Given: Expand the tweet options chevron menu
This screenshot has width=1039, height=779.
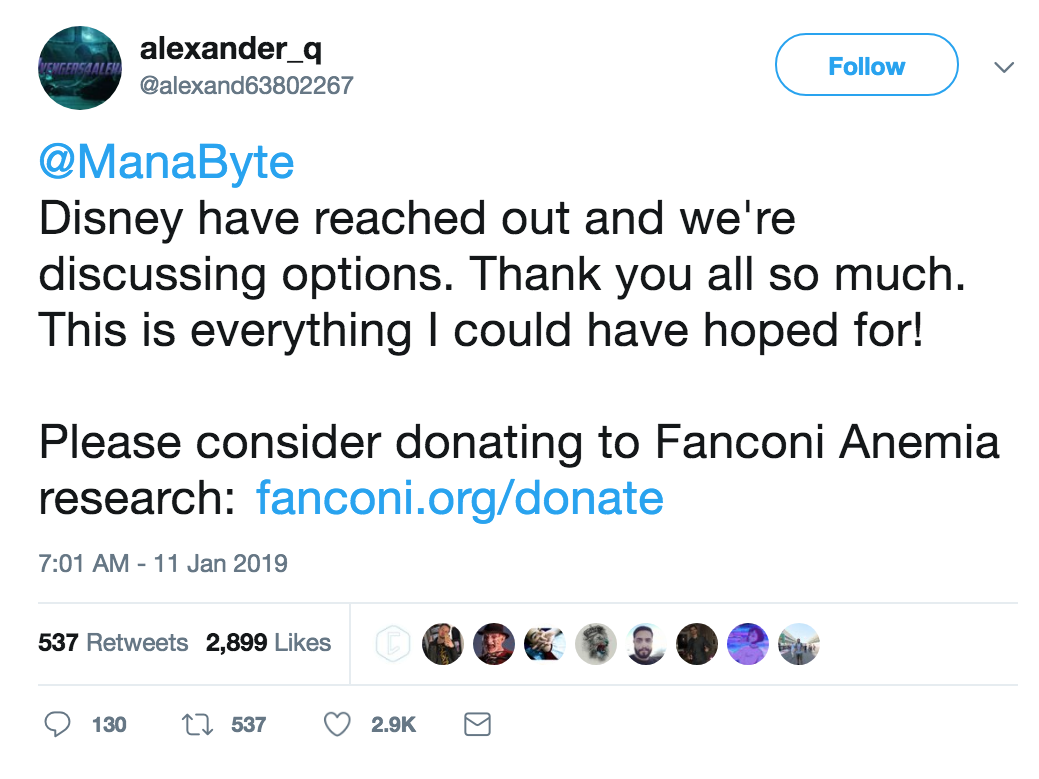Looking at the screenshot, I should click(x=1003, y=67).
